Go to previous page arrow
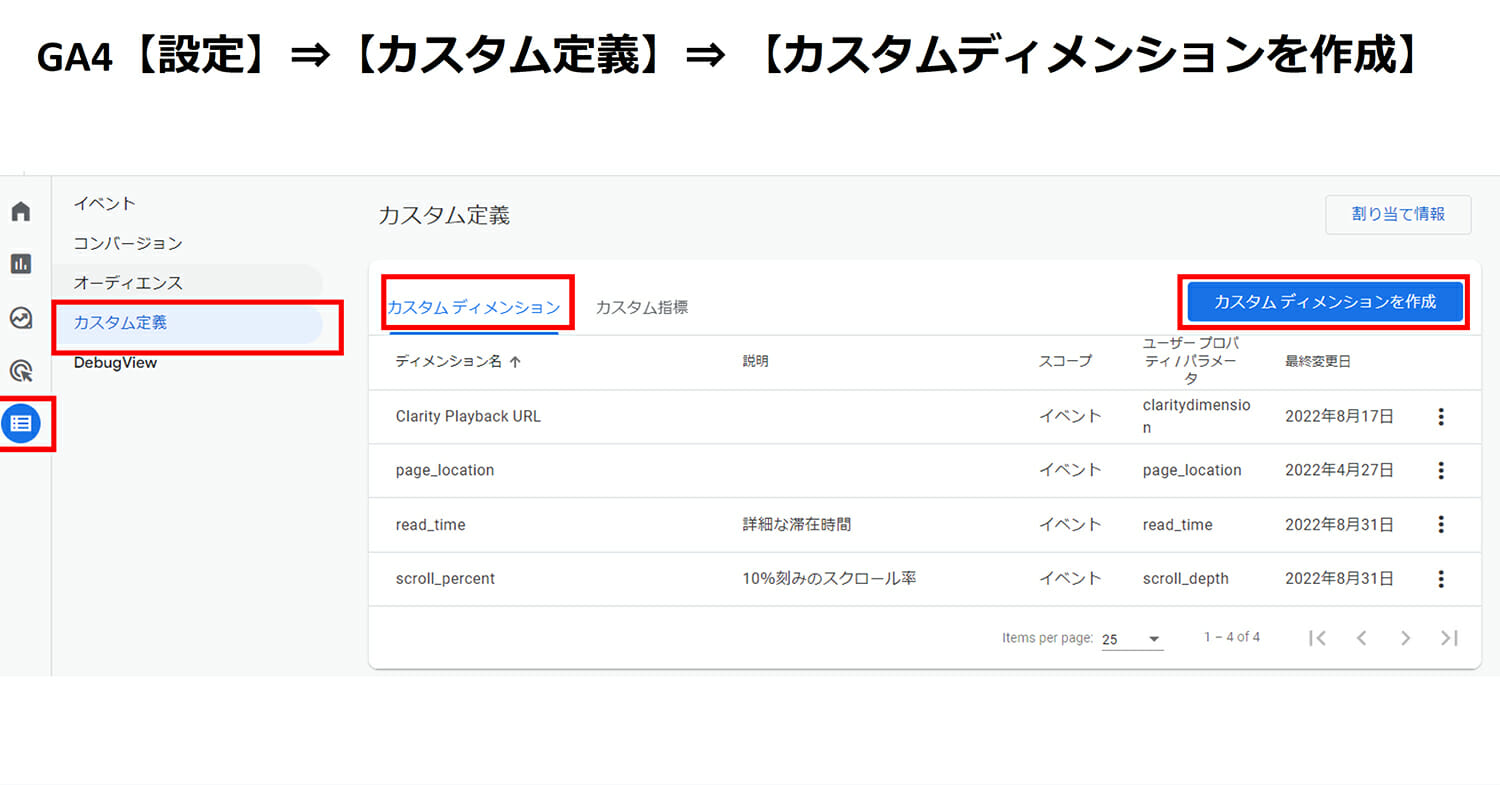 [x=1361, y=638]
